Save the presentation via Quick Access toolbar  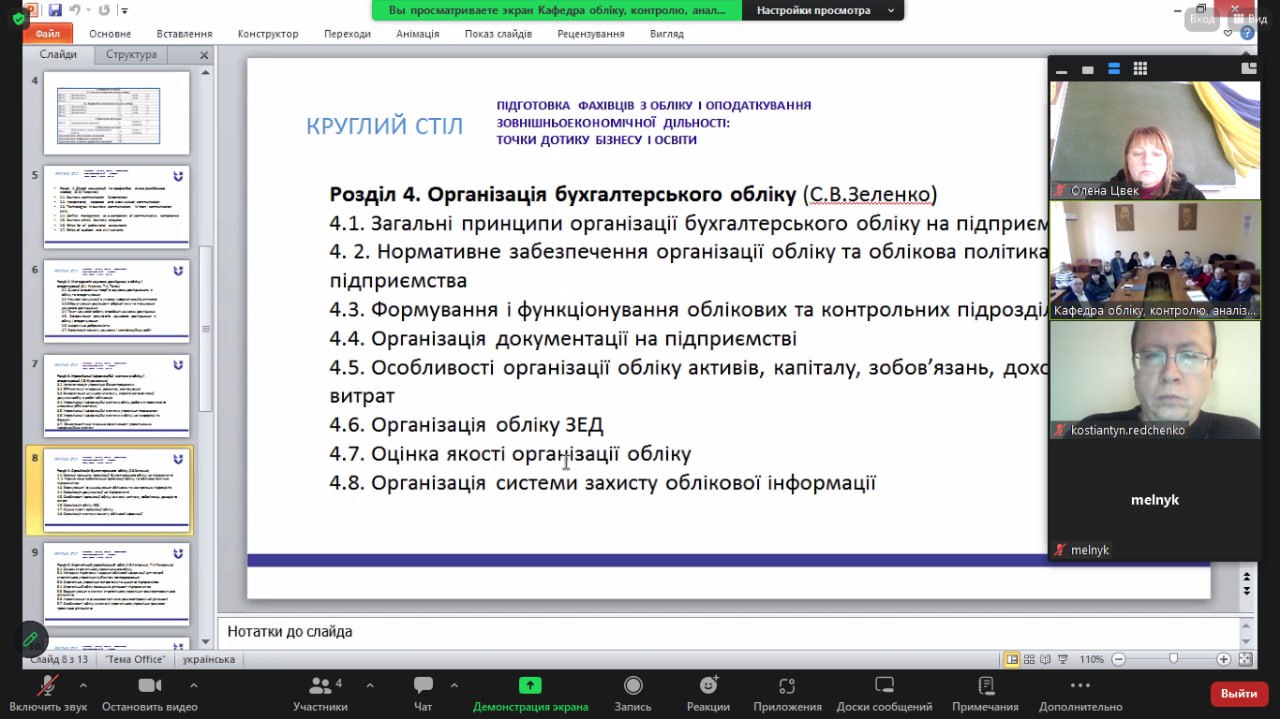pyautogui.click(x=55, y=9)
